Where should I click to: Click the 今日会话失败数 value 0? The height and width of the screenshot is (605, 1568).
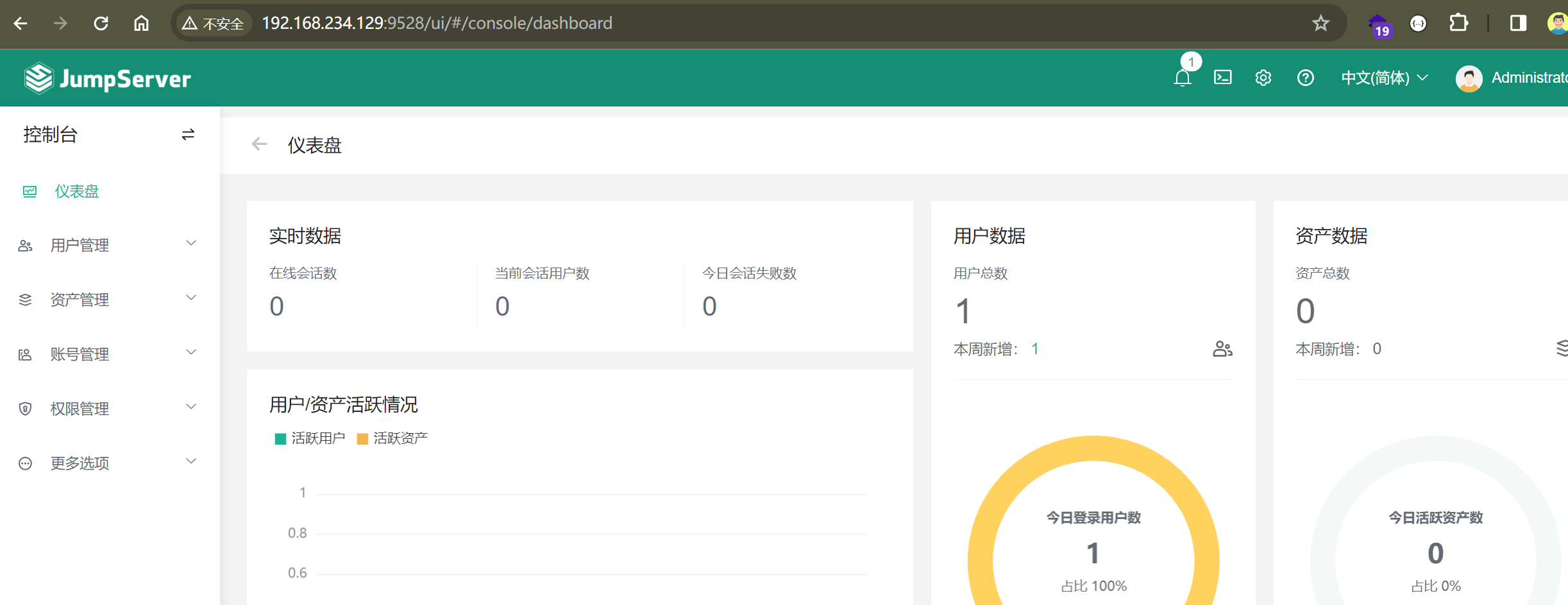coord(709,306)
